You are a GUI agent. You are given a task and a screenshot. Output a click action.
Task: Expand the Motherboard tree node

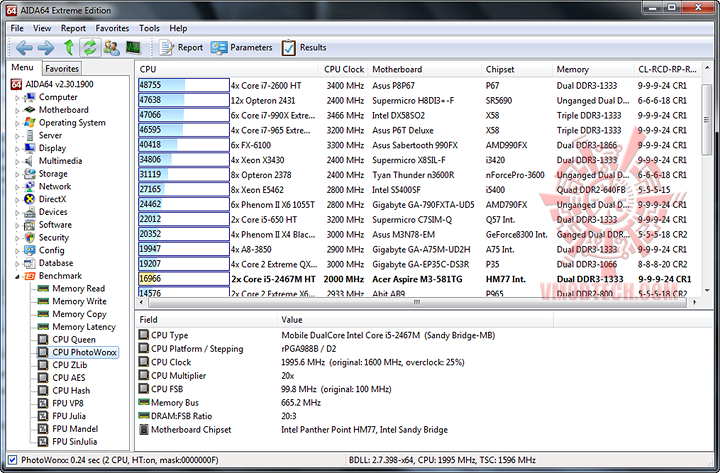click(x=17, y=110)
